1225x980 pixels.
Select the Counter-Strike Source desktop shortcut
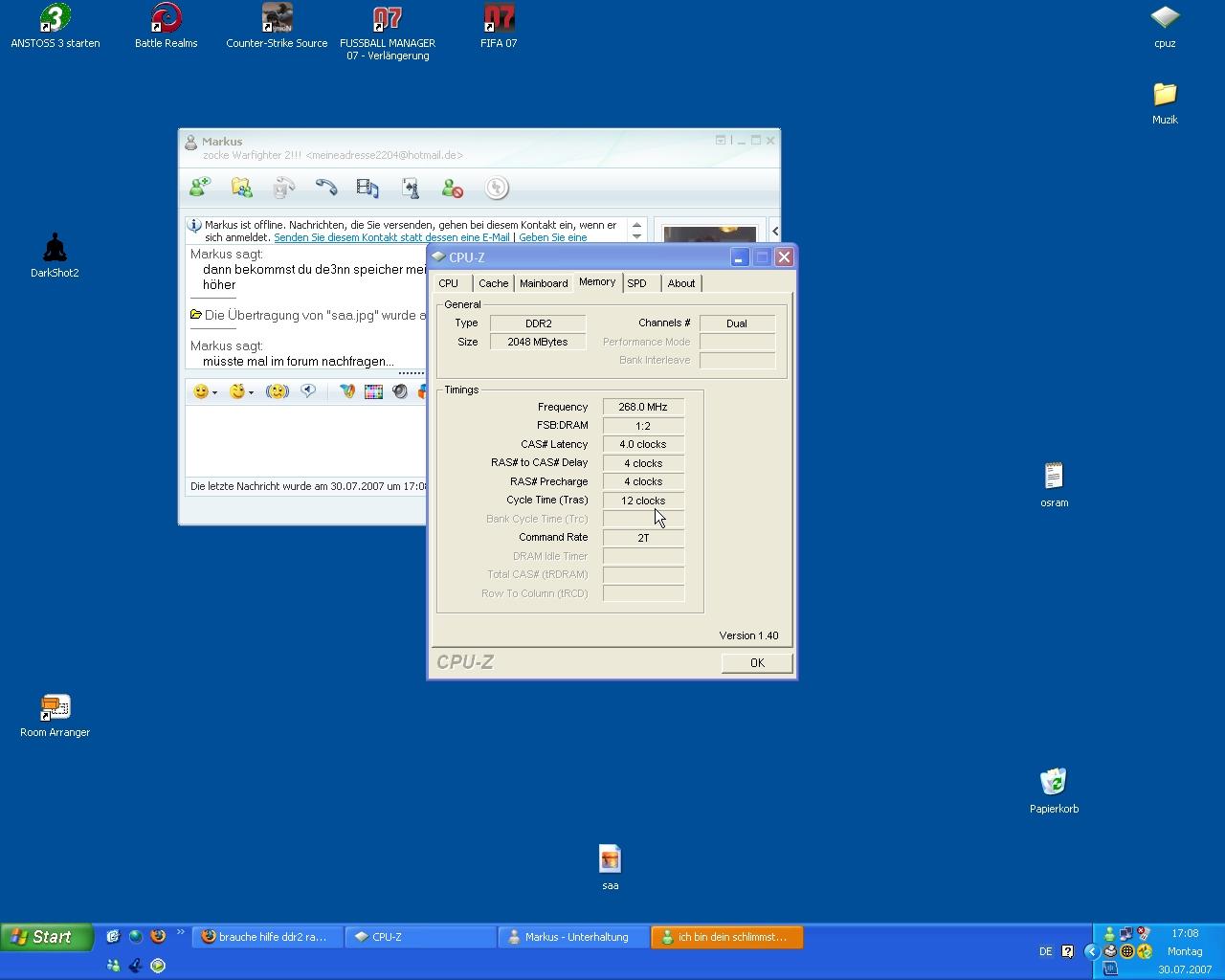pyautogui.click(x=277, y=26)
